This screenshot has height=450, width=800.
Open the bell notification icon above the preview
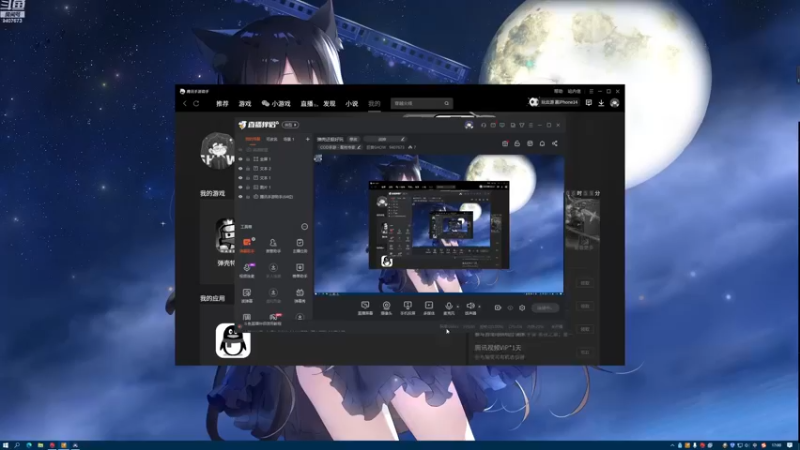542,144
